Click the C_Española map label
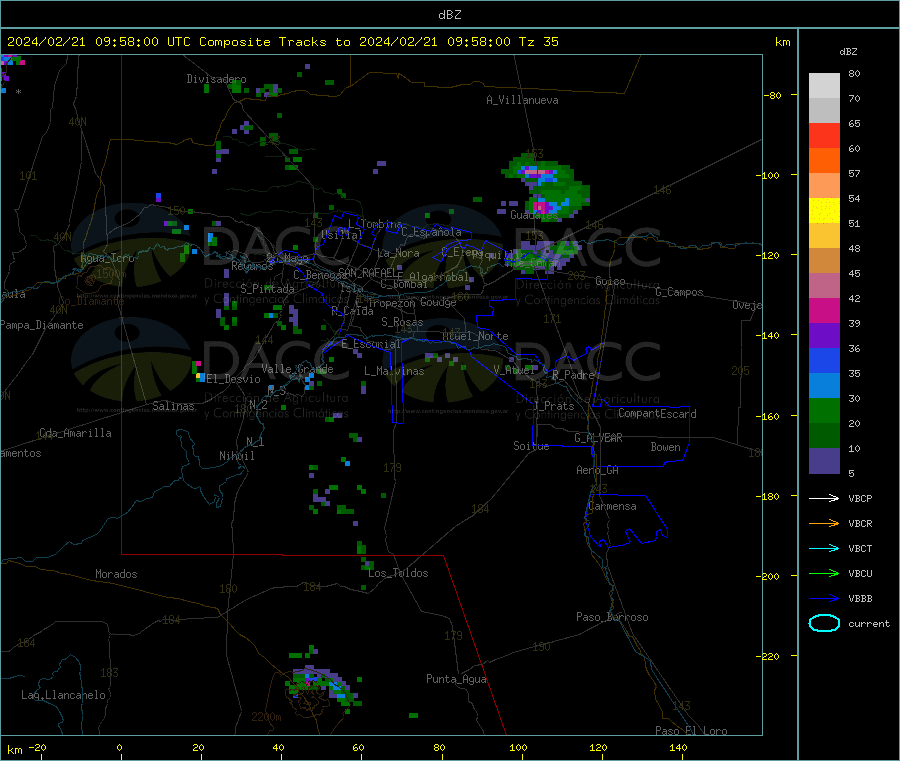 tap(431, 232)
